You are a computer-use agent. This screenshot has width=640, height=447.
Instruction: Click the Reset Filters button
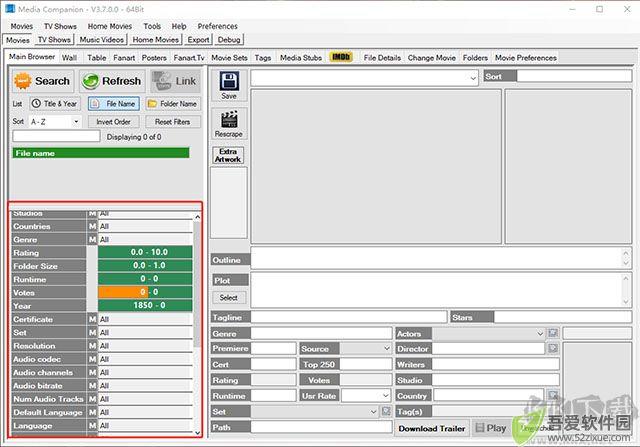click(173, 122)
